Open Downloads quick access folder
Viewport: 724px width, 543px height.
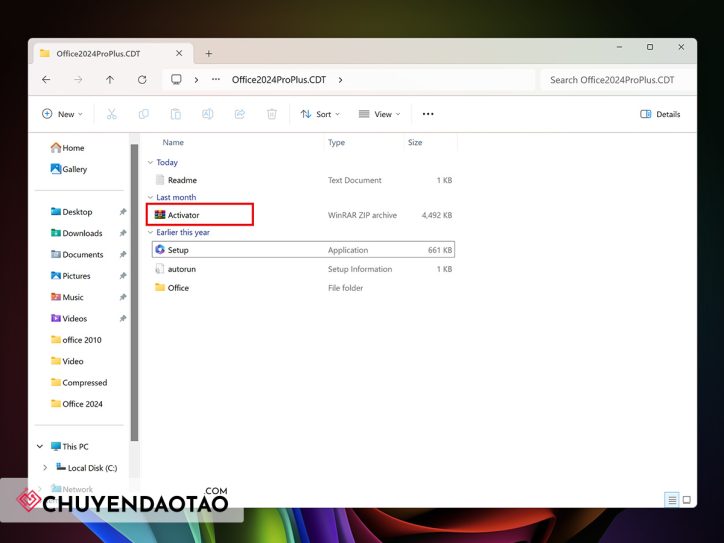(77, 233)
